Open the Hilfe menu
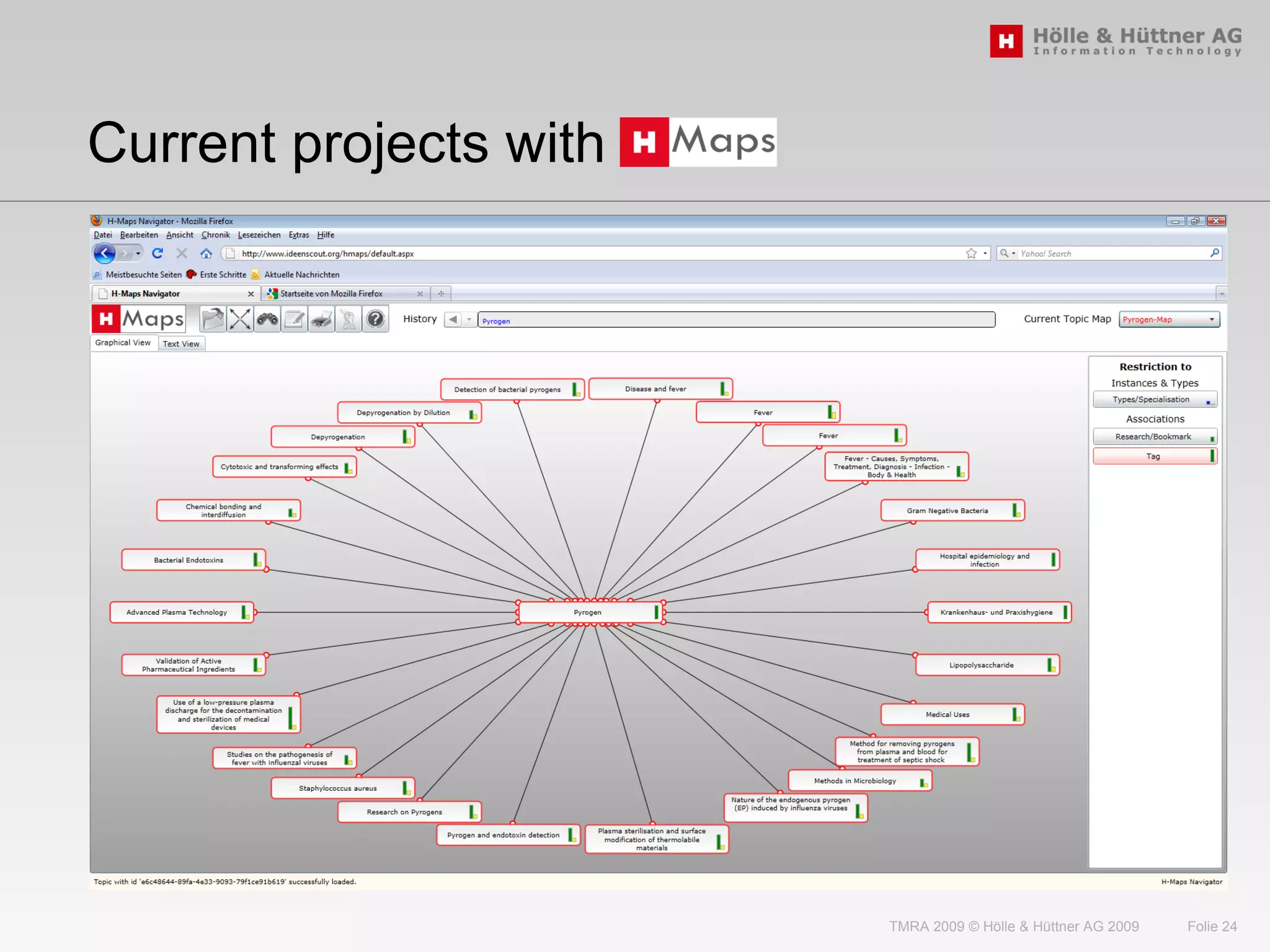 click(326, 235)
